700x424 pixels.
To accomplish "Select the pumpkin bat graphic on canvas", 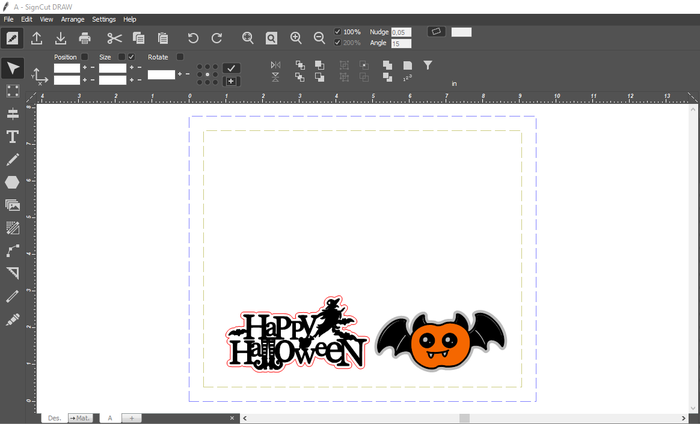I will [x=441, y=341].
